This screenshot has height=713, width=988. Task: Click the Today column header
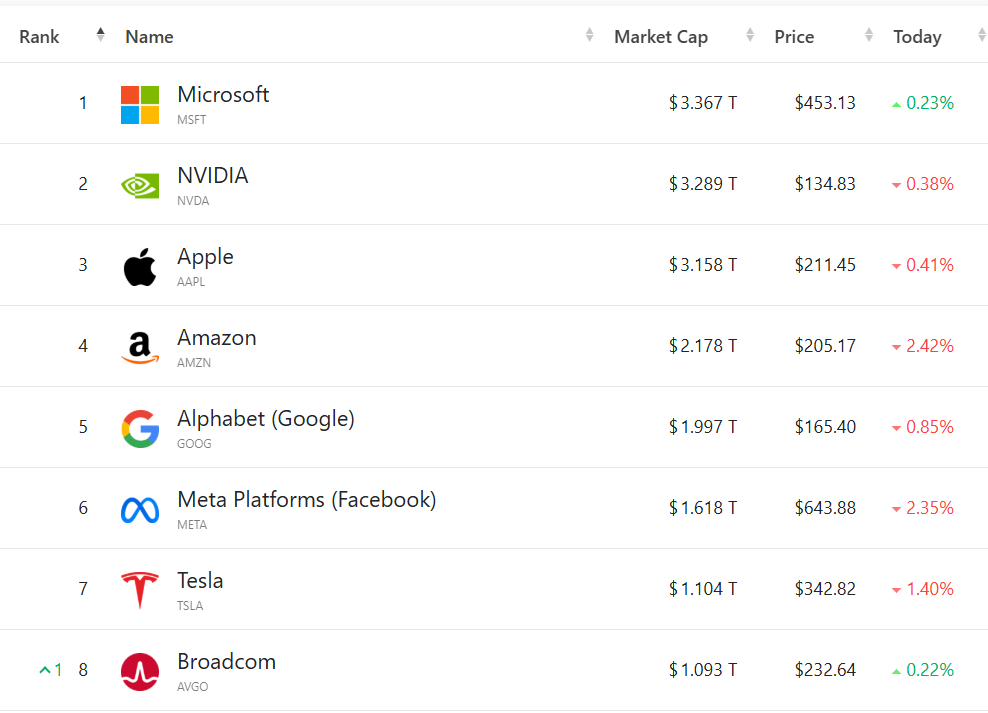pos(917,37)
